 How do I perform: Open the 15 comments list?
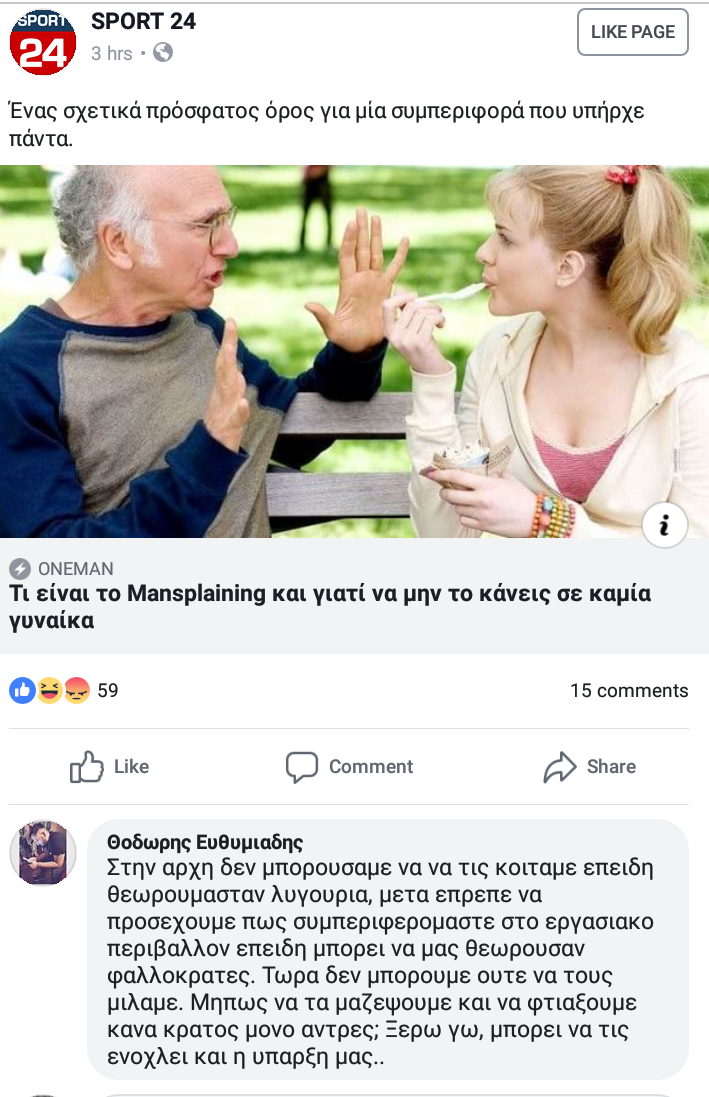tap(629, 691)
